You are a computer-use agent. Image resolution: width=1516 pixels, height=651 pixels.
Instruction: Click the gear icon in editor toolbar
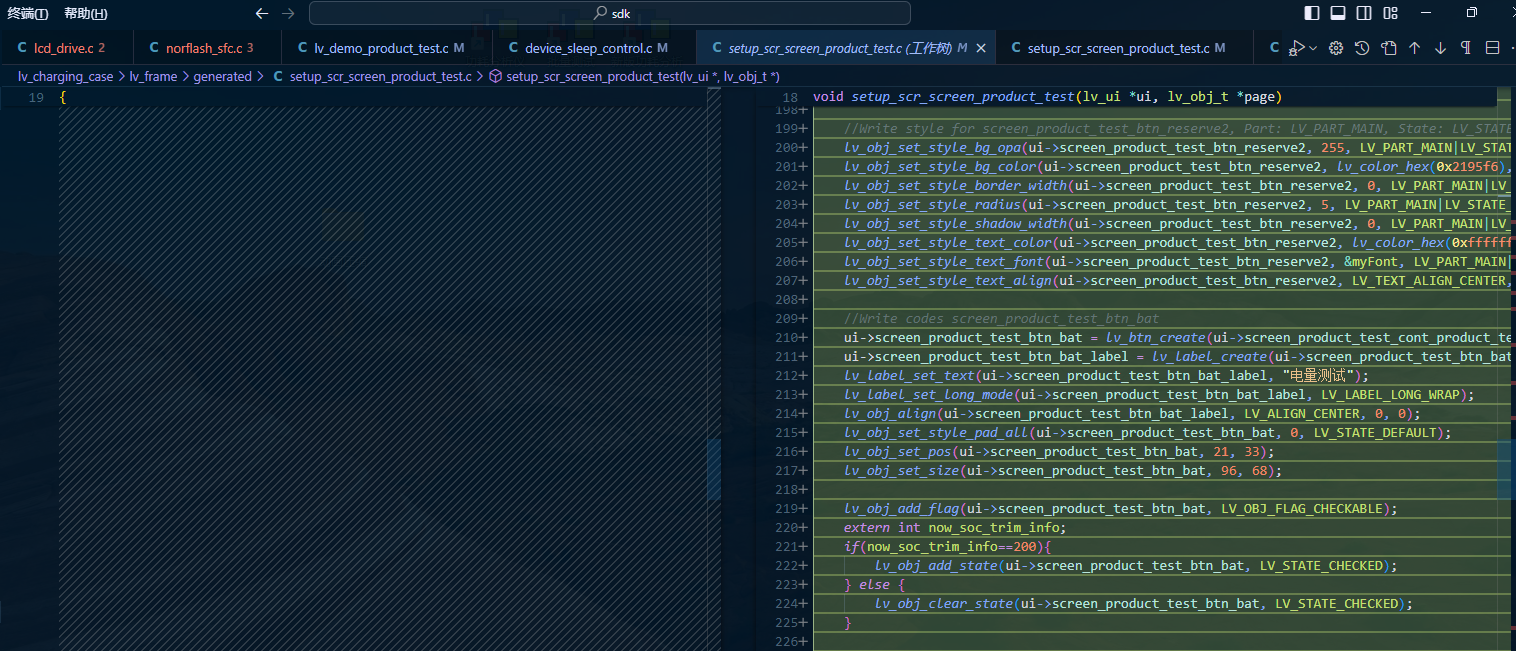[x=1336, y=48]
